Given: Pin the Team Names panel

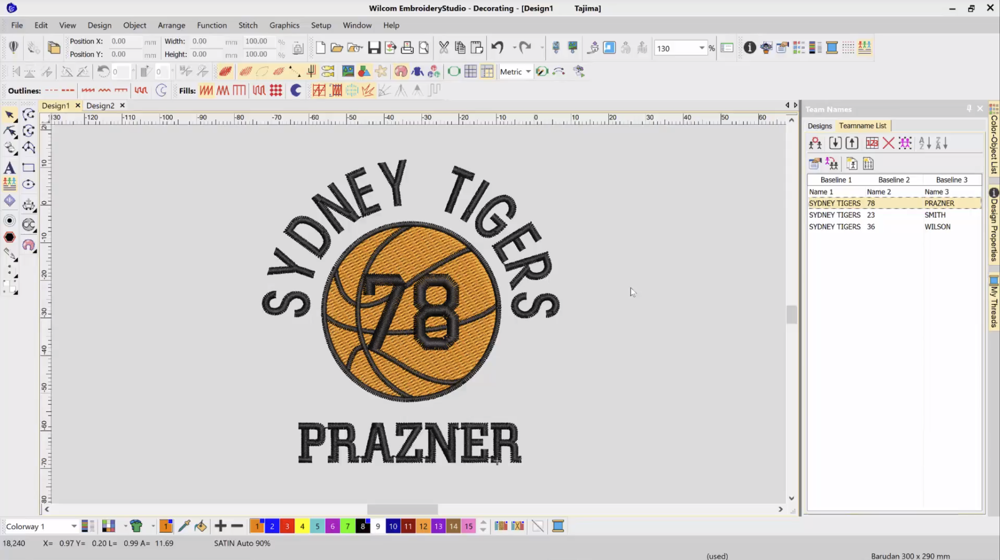Looking at the screenshot, I should pyautogui.click(x=968, y=109).
